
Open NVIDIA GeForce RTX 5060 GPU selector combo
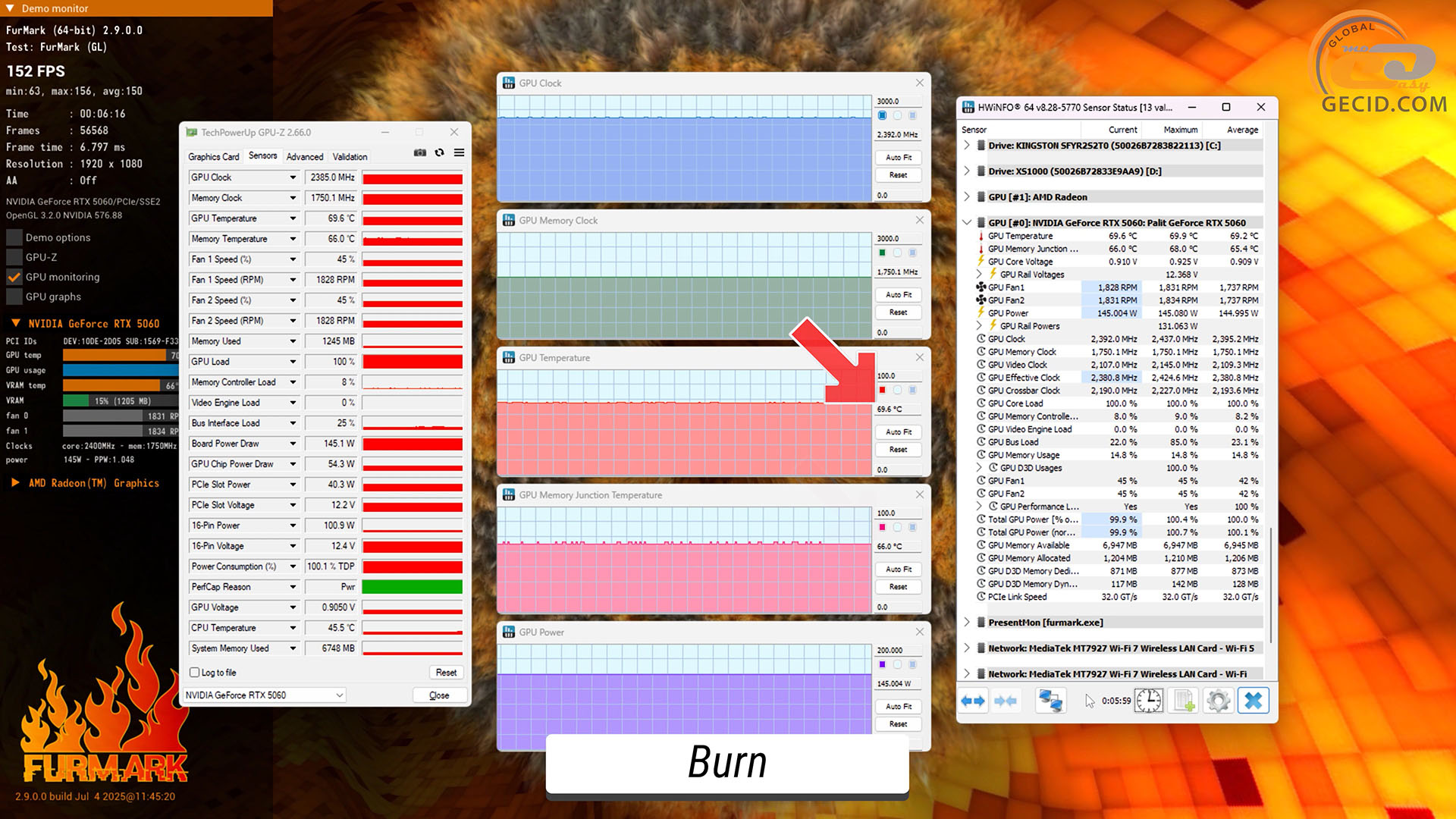click(x=265, y=695)
